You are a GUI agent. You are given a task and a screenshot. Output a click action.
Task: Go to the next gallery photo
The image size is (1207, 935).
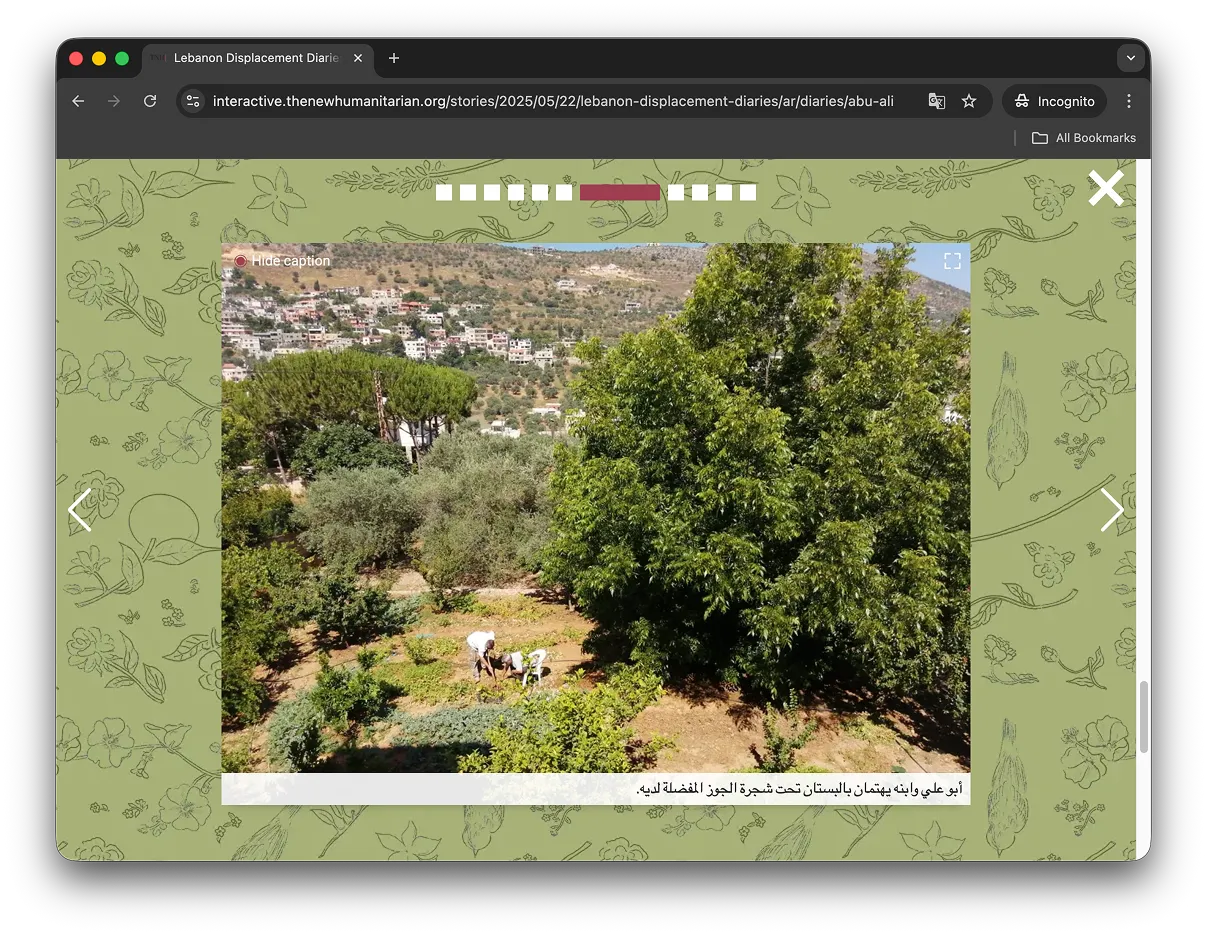pyautogui.click(x=1111, y=510)
